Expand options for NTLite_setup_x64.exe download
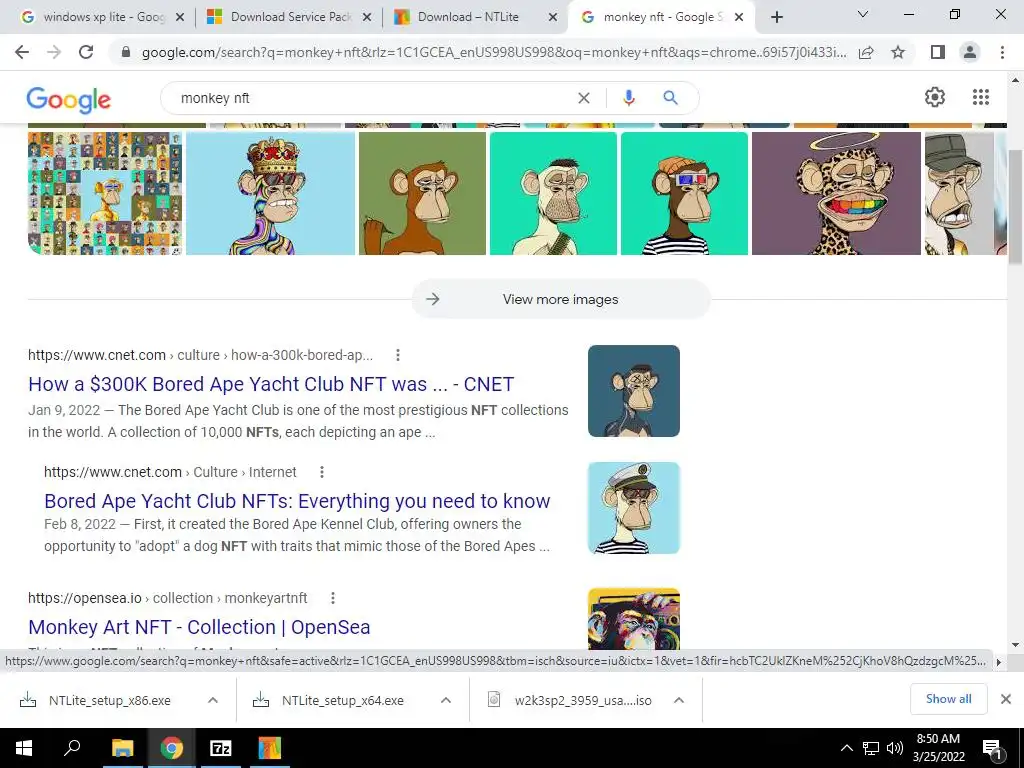Image resolution: width=1024 pixels, height=768 pixels. pyautogui.click(x=446, y=700)
